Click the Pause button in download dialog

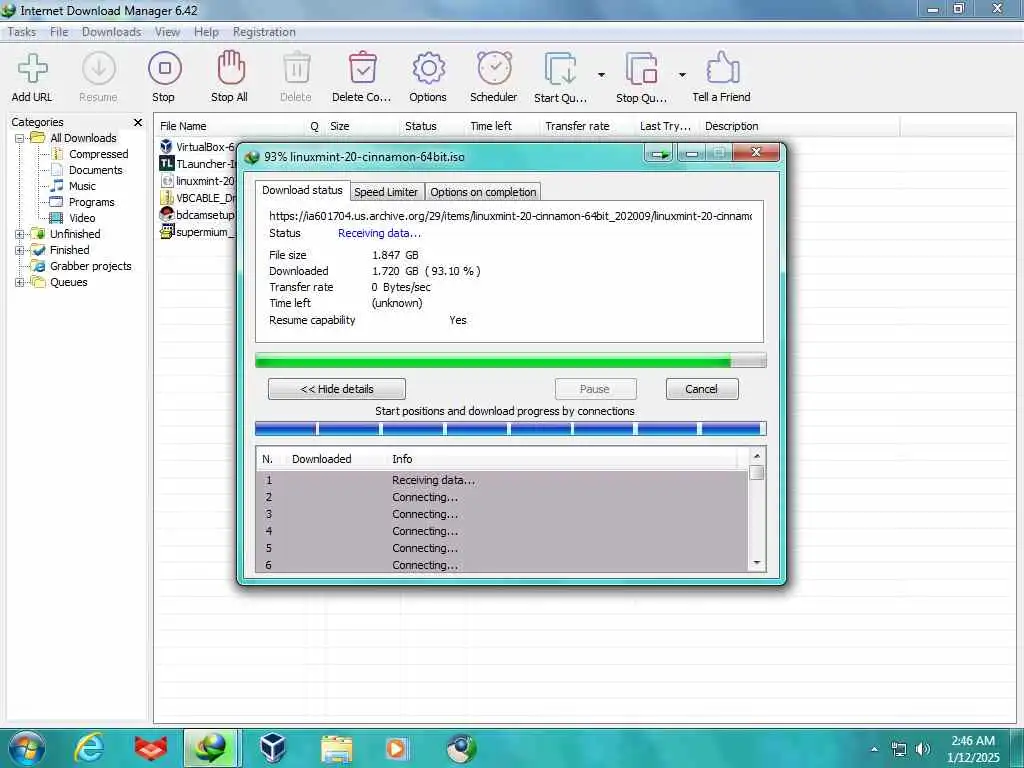[x=595, y=389]
